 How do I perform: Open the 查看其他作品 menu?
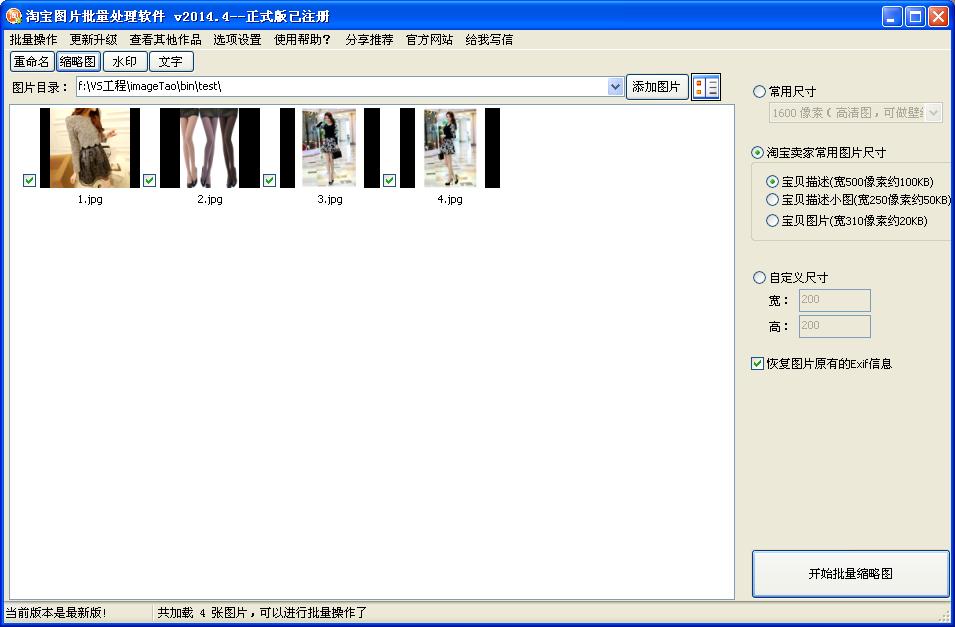click(165, 40)
